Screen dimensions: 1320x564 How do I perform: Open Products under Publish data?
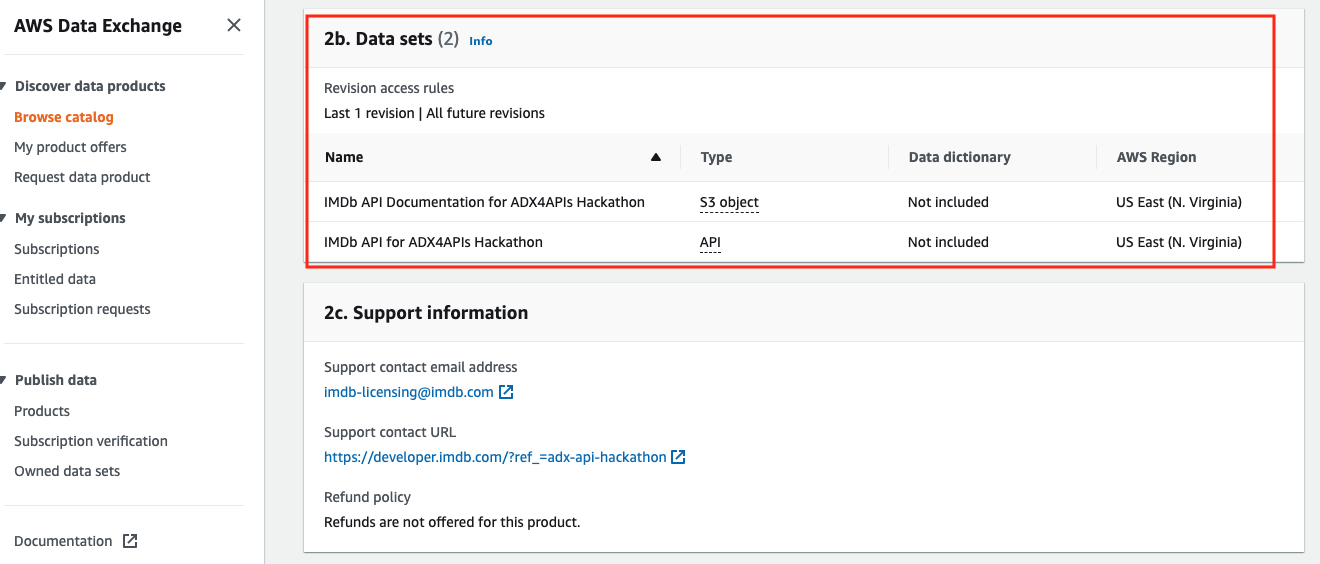(x=42, y=411)
